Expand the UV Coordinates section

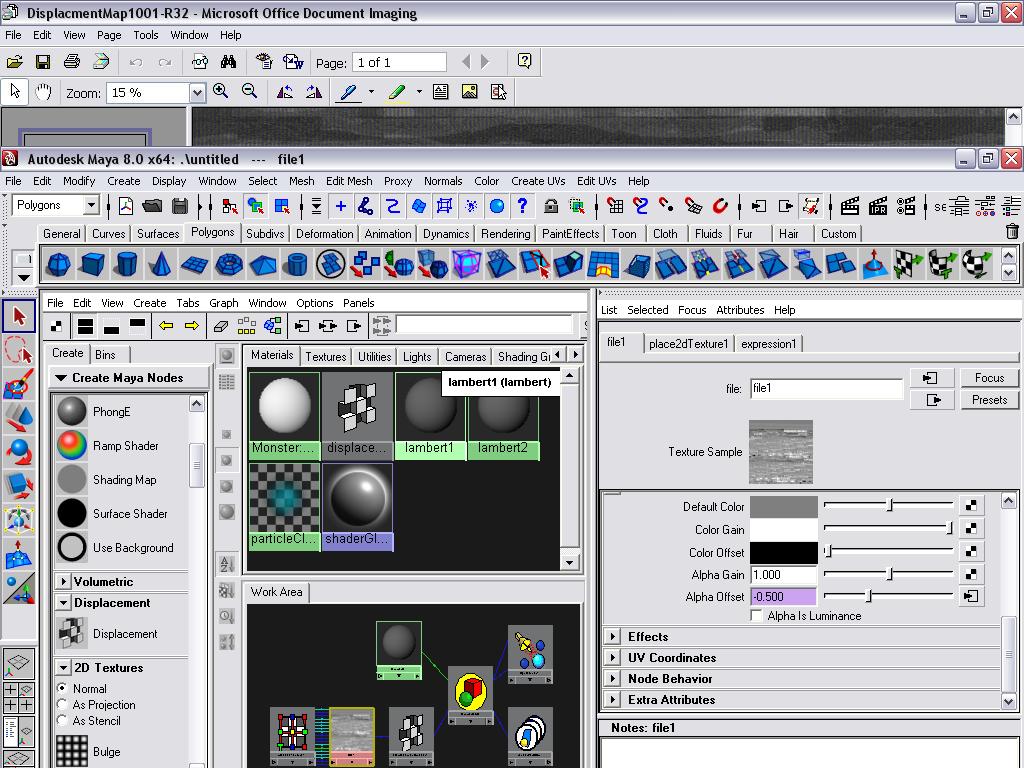(x=613, y=658)
